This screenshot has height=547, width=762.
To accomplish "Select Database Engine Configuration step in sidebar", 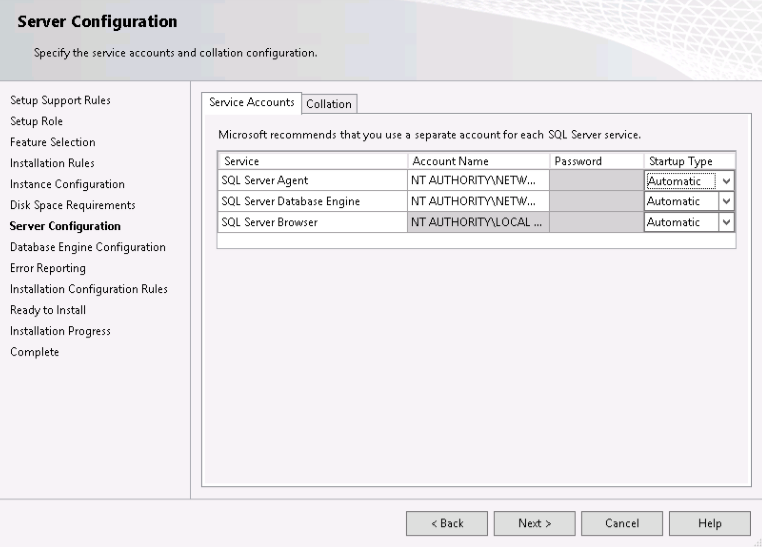I will [87, 247].
